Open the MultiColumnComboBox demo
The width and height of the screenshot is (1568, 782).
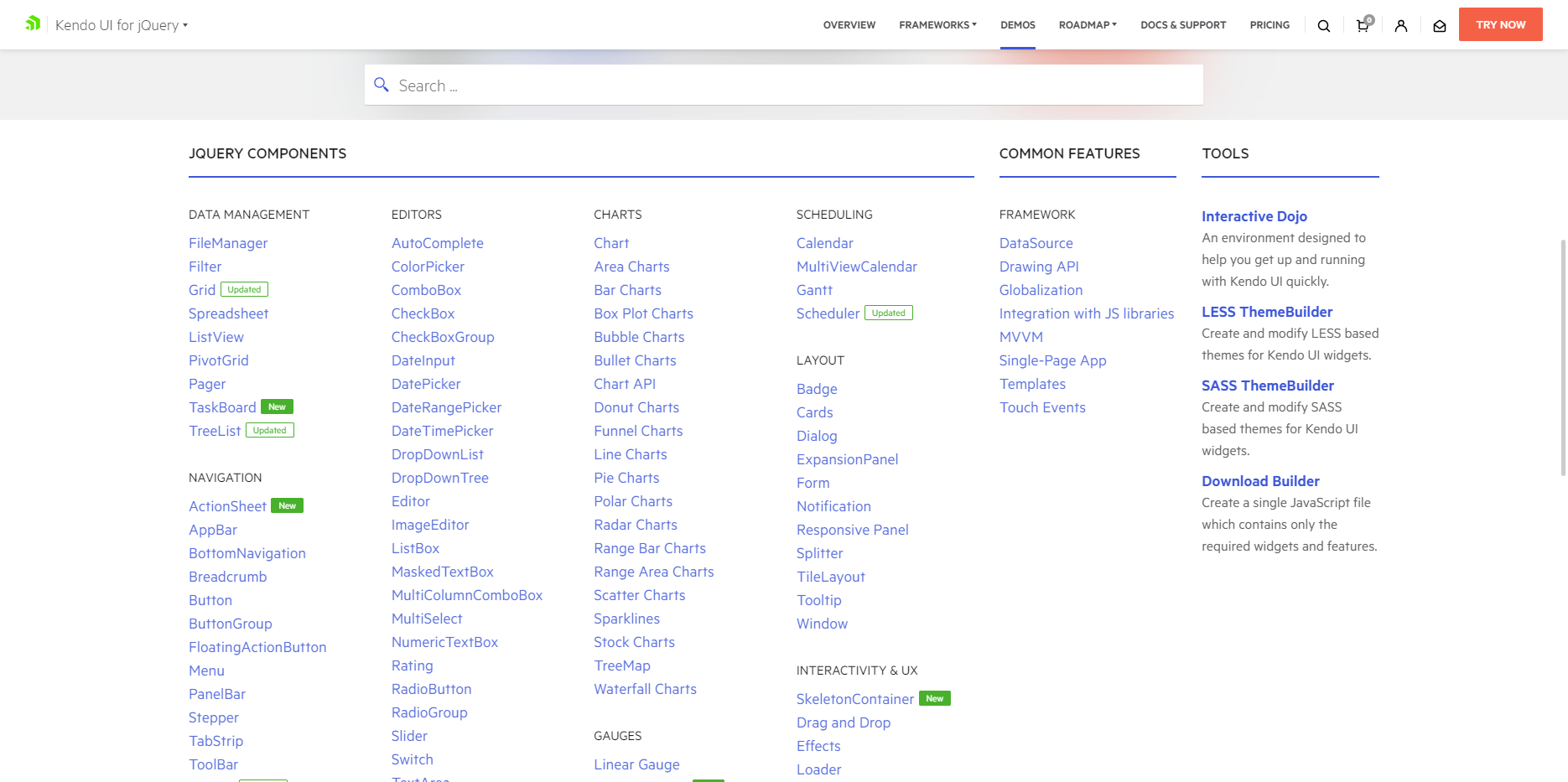click(467, 595)
